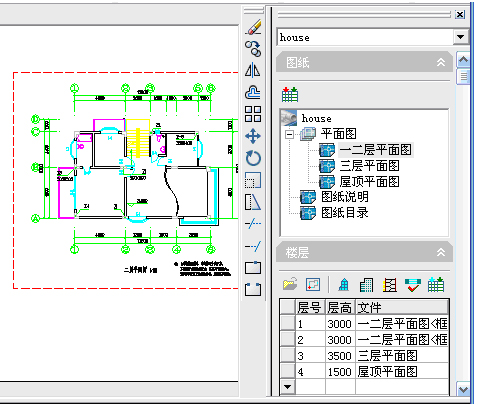Click the panel scrollbar down arrow

pos(463,389)
